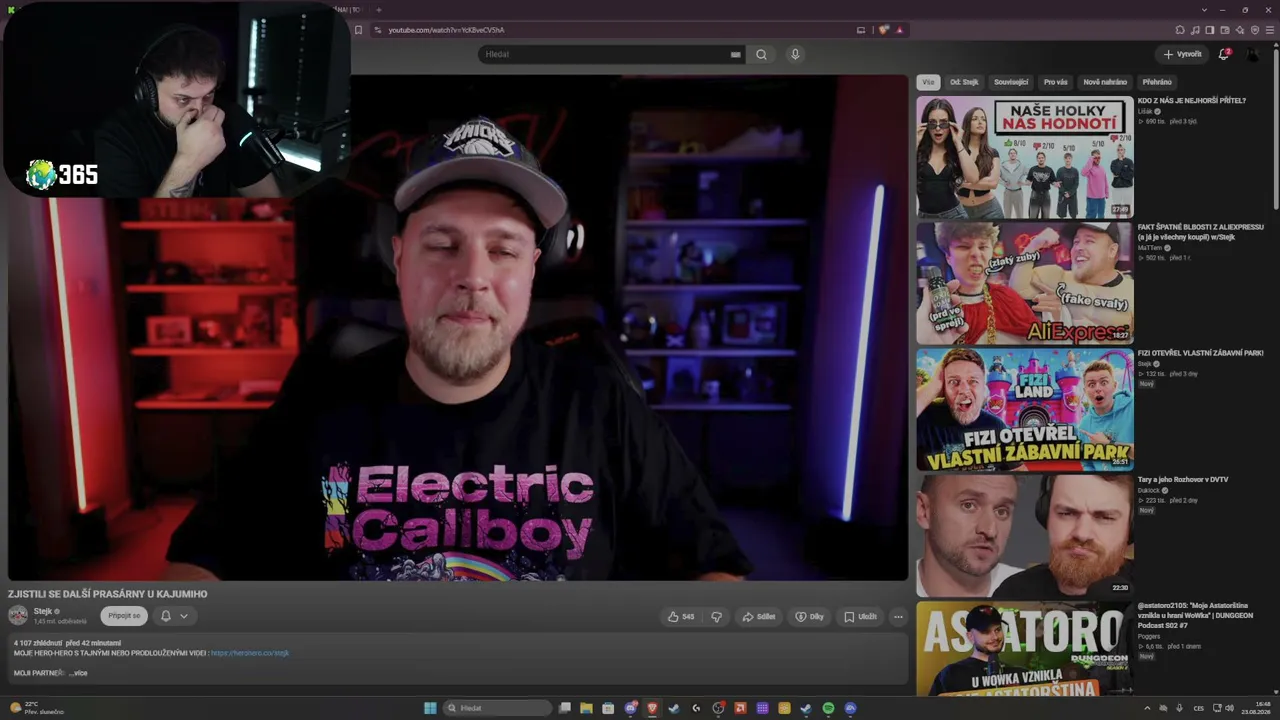Click the browser address bar URL
The width and height of the screenshot is (1280, 720).
446,30
